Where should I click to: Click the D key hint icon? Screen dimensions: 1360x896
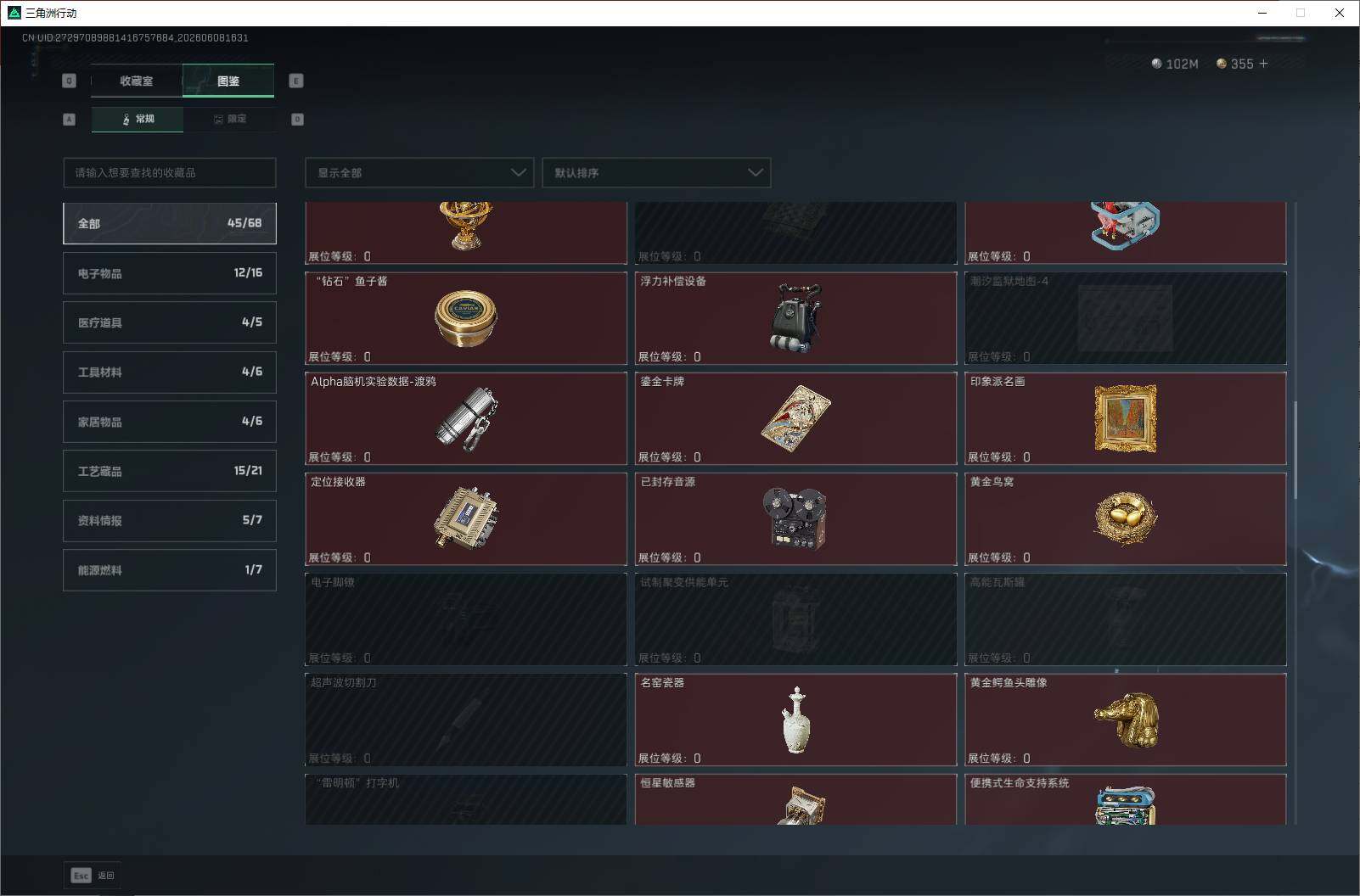(x=297, y=119)
